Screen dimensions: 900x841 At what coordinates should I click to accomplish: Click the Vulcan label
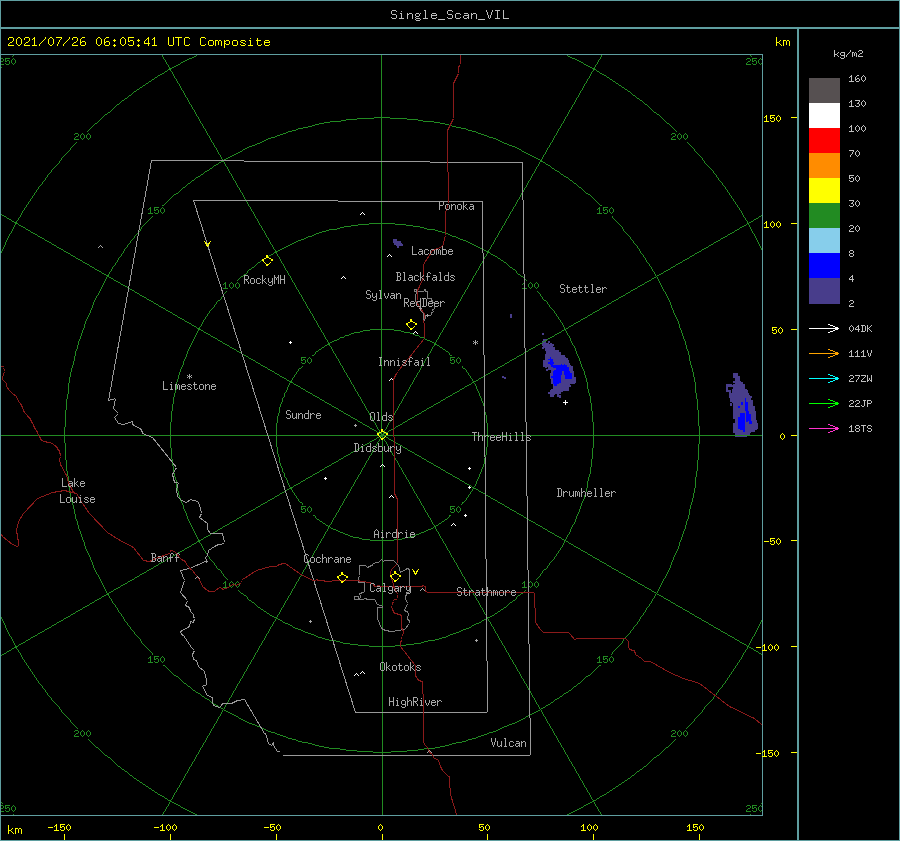[x=508, y=743]
